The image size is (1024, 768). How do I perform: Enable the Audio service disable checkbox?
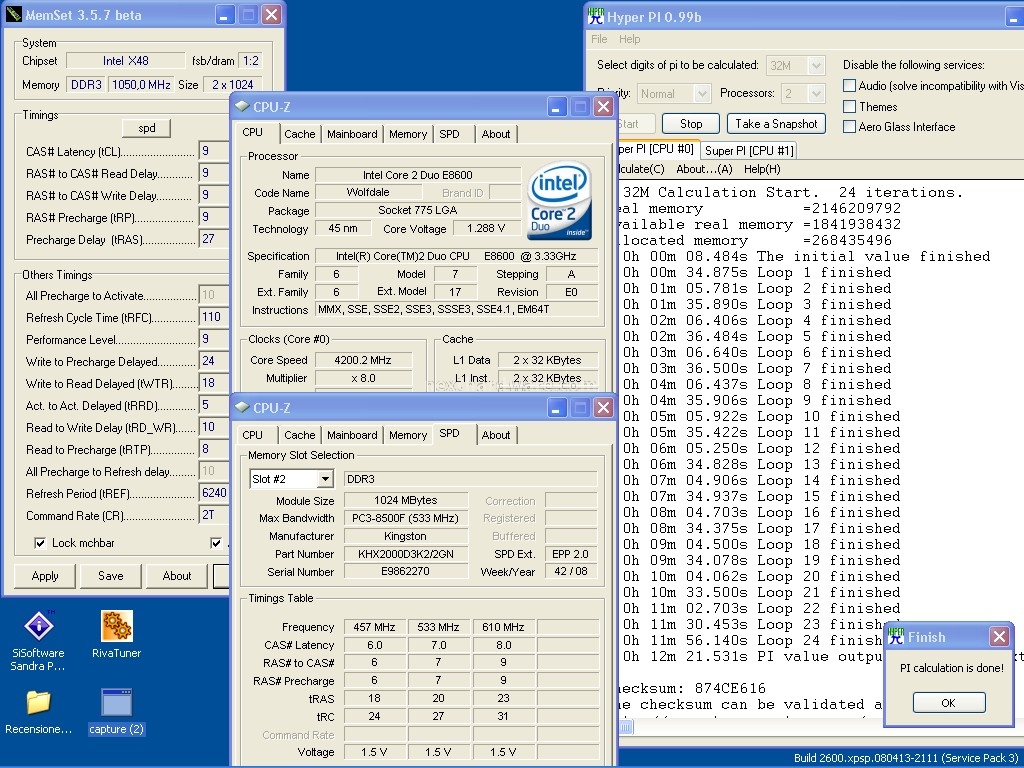tap(849, 86)
